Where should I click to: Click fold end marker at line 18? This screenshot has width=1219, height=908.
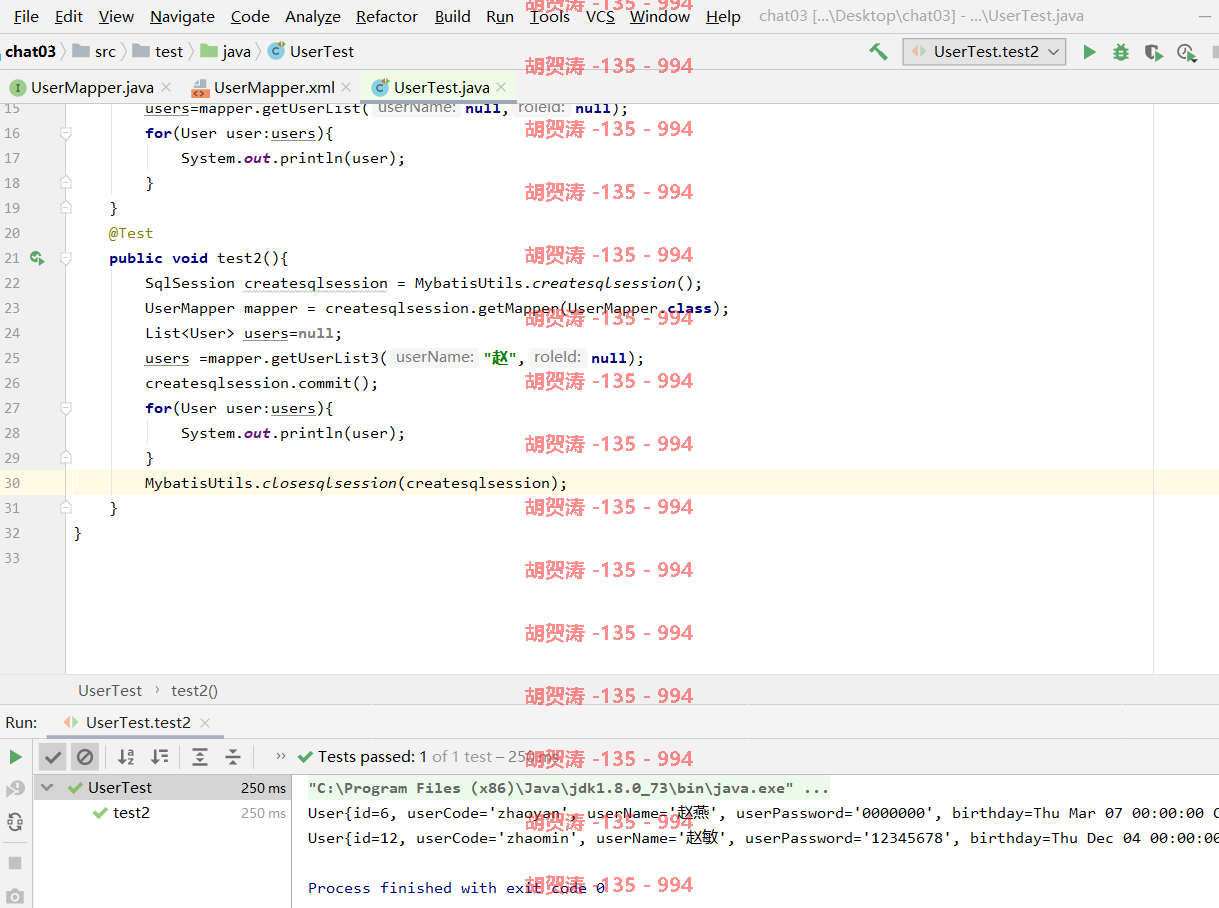pos(66,183)
